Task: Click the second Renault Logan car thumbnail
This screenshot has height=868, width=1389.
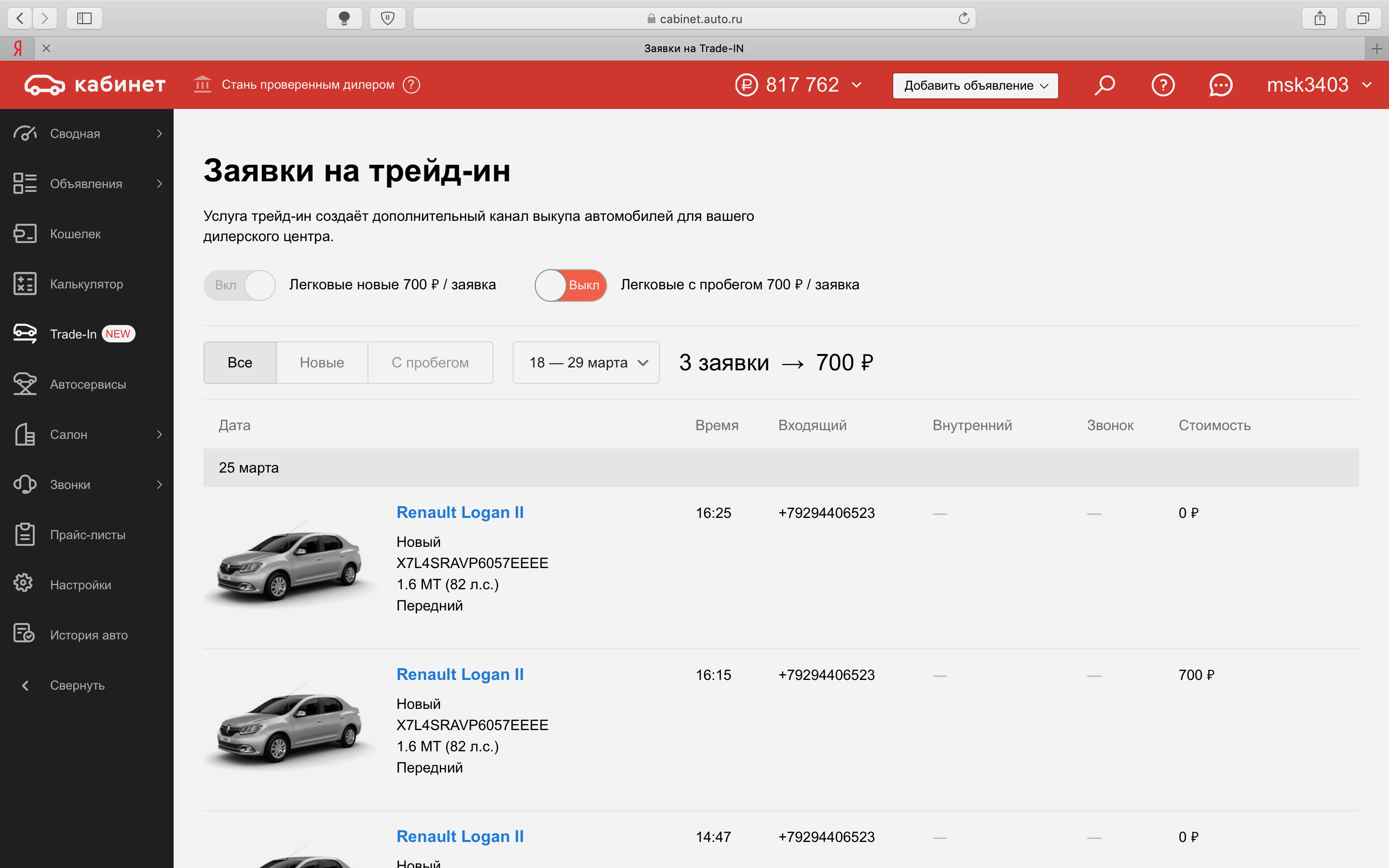Action: pyautogui.click(x=290, y=729)
